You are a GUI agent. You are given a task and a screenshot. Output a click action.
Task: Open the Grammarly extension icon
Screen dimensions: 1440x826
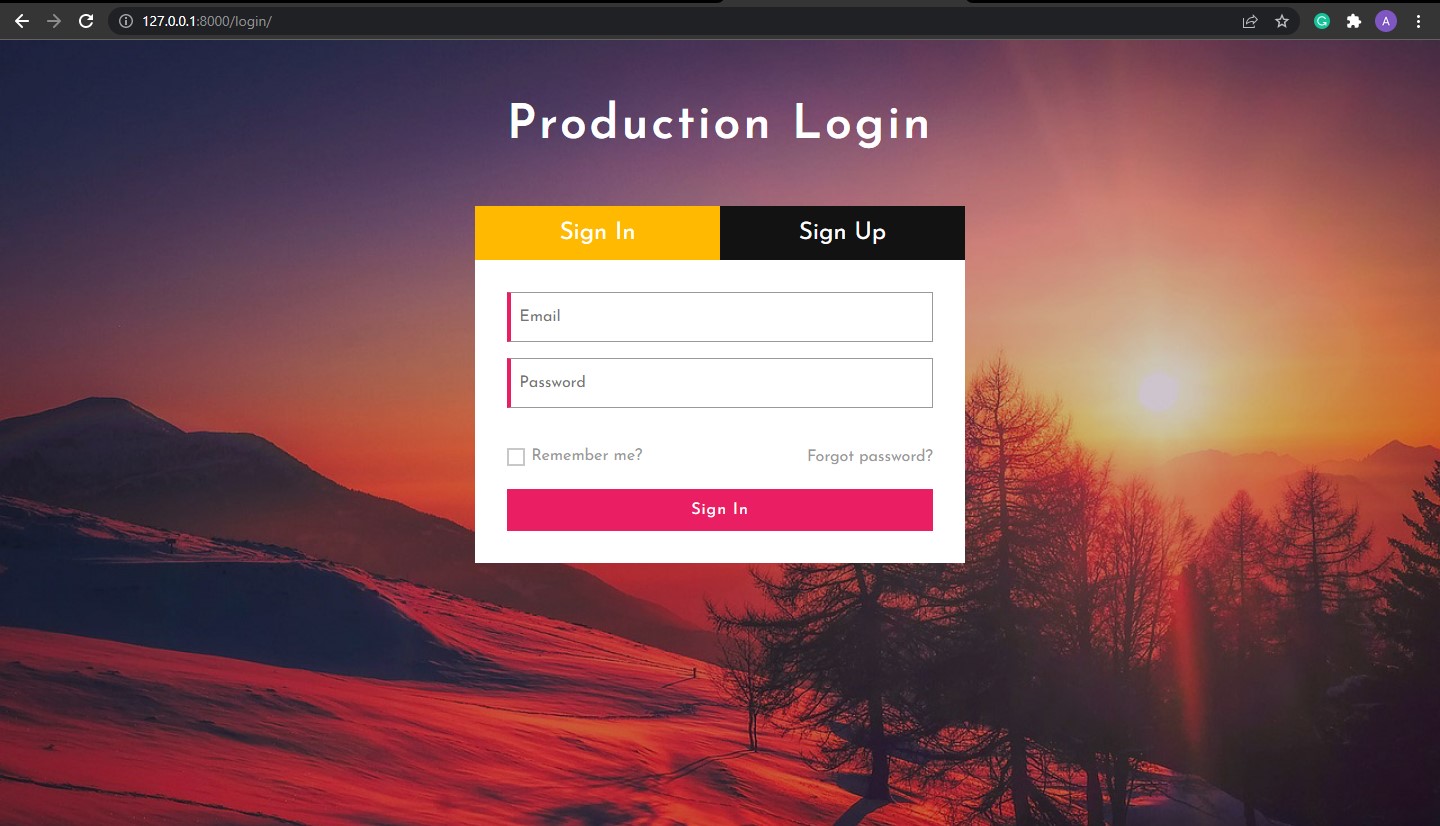[1322, 21]
